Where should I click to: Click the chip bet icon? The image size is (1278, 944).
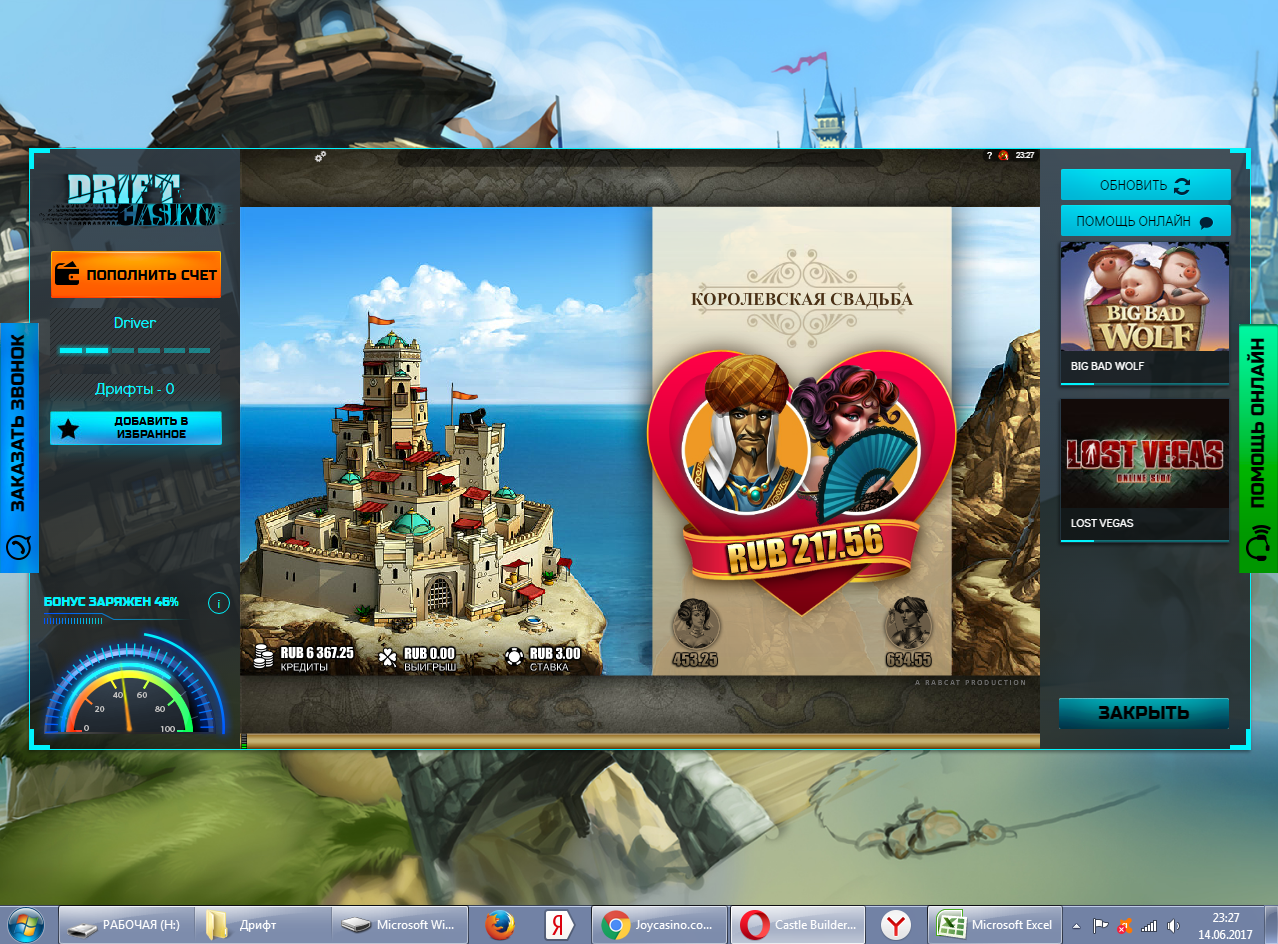tap(514, 657)
